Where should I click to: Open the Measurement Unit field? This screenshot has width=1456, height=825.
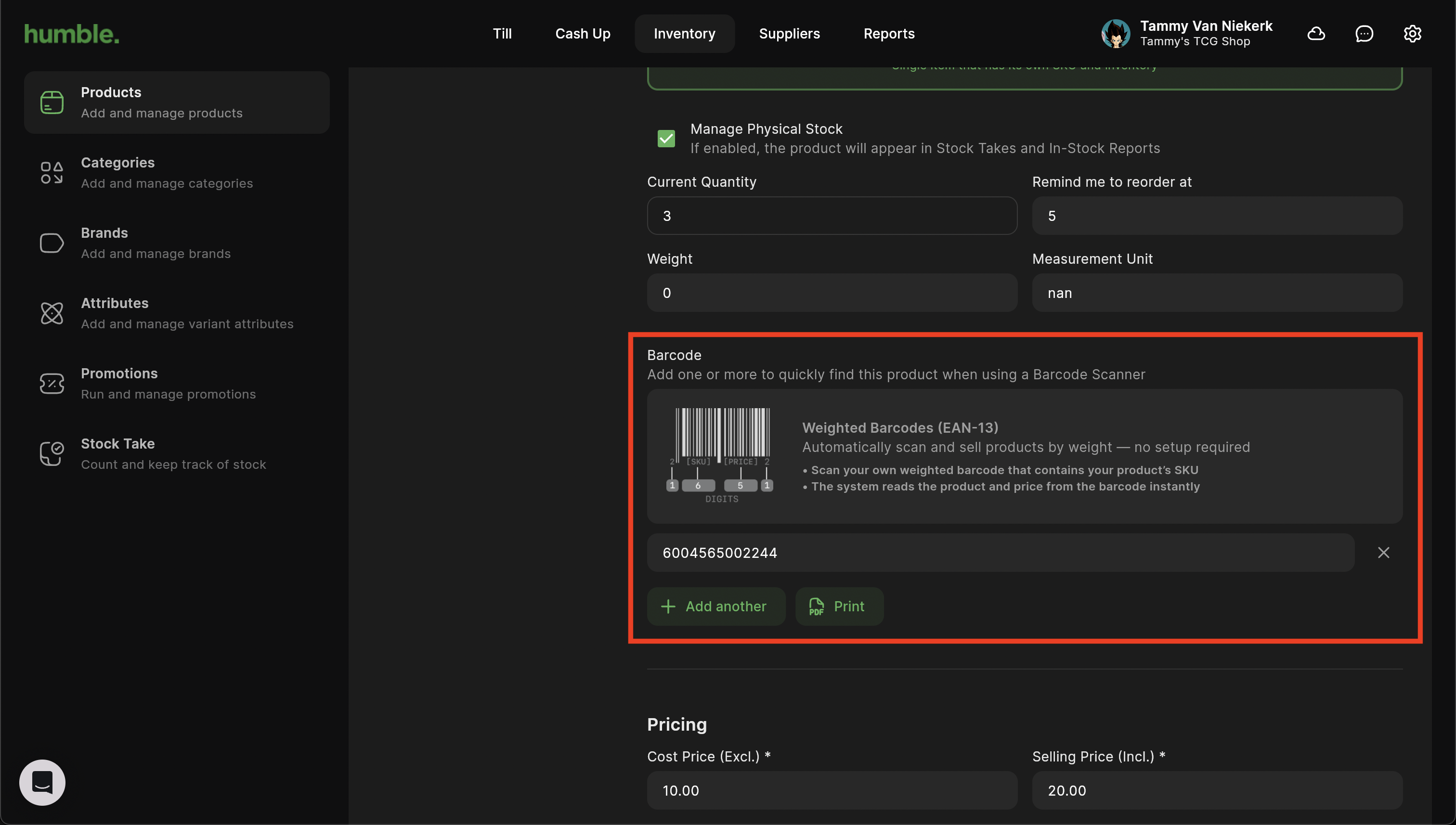[x=1217, y=293]
